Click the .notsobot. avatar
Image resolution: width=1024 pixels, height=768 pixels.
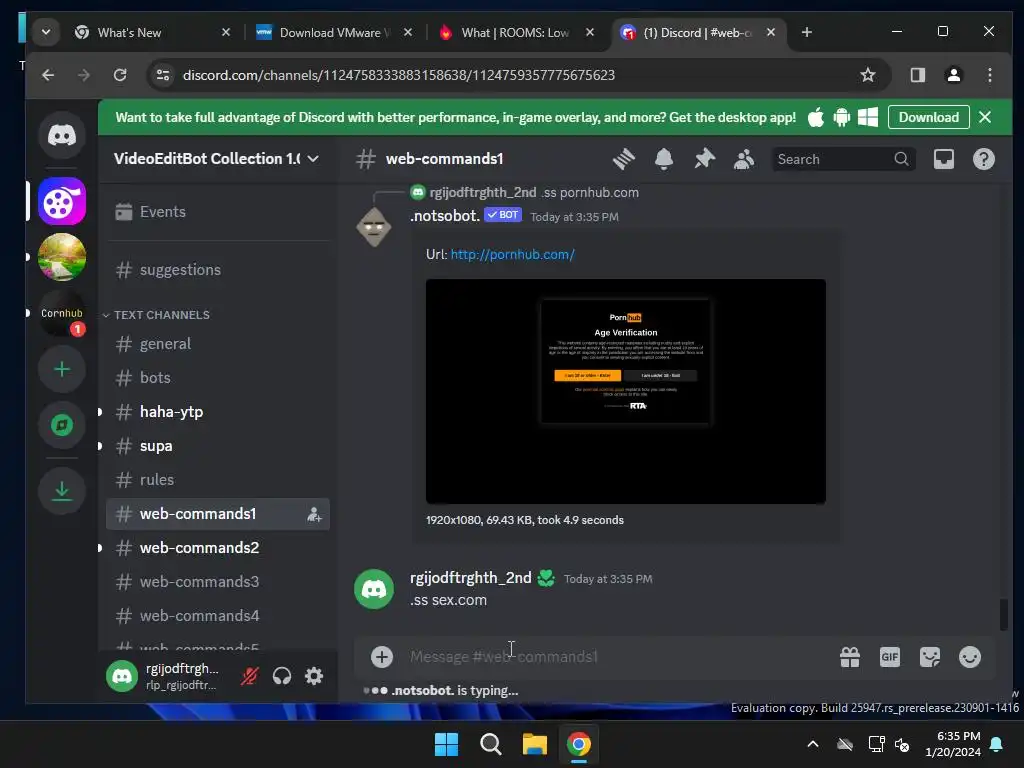click(x=374, y=227)
